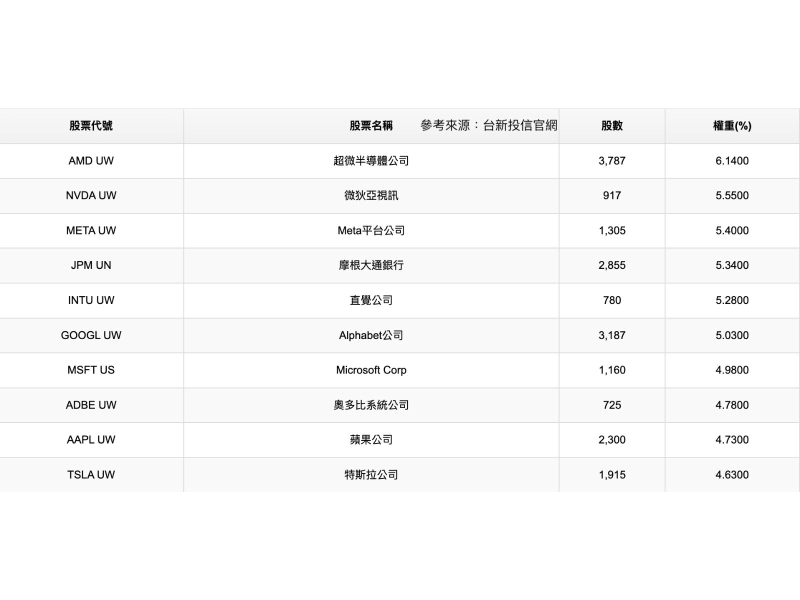The height and width of the screenshot is (600, 800).
Task: Click the 摩根大通銀行 name cell
Action: [x=371, y=266]
